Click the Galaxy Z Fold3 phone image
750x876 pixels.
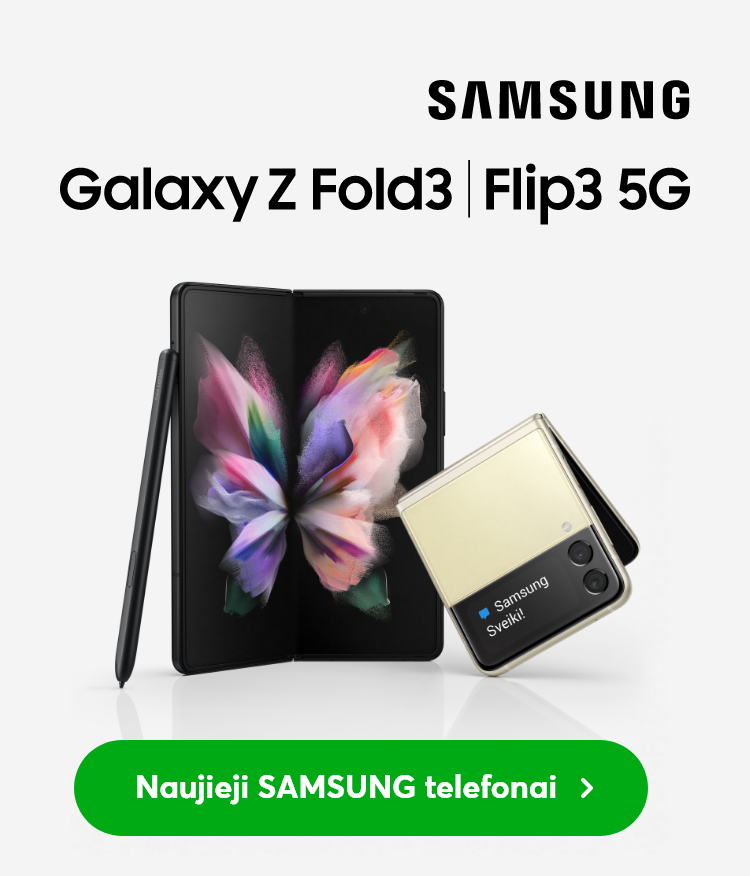tap(307, 479)
